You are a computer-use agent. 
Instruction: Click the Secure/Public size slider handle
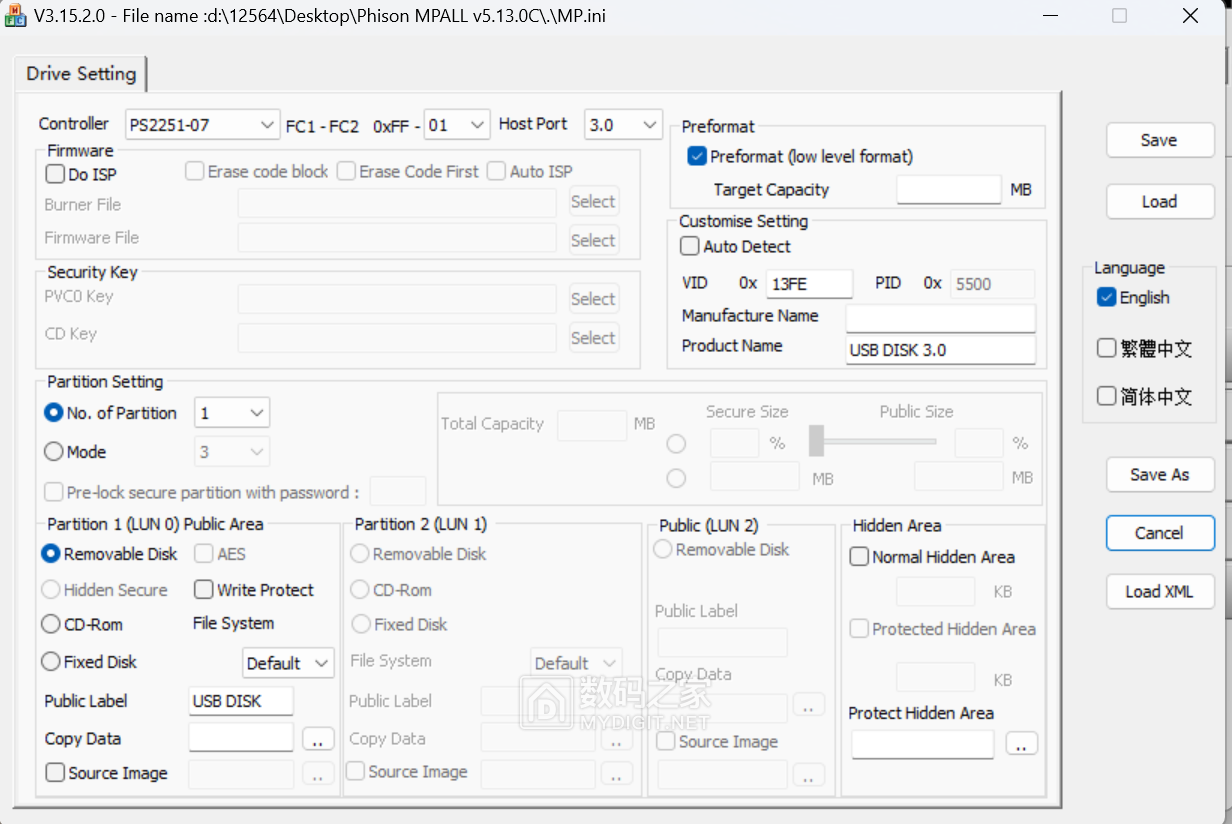coord(816,440)
